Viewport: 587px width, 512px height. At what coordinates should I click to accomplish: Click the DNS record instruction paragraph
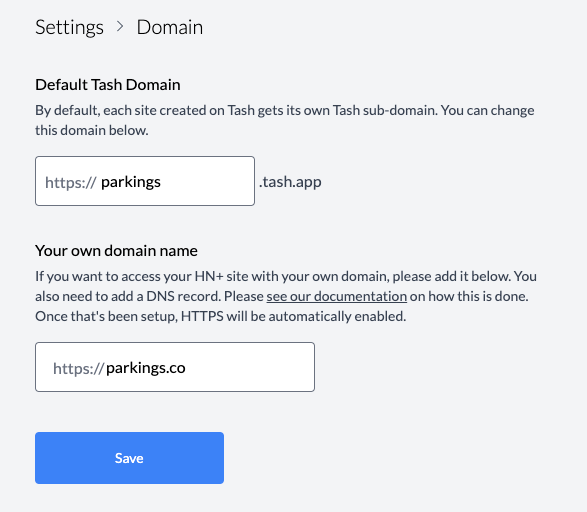coord(286,296)
